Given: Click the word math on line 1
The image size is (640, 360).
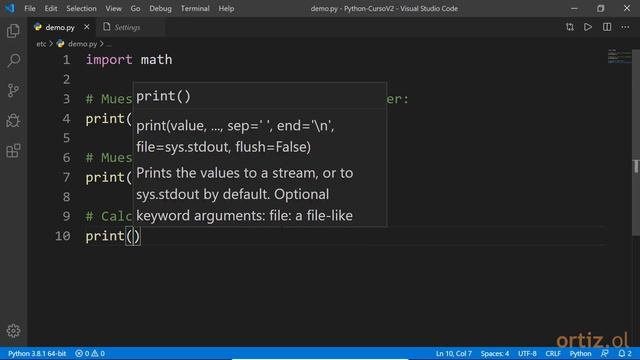Looking at the screenshot, I should [156, 60].
